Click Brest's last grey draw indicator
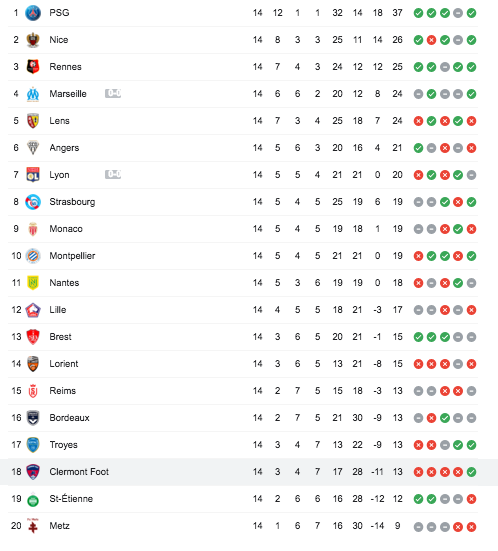 pyautogui.click(x=471, y=337)
